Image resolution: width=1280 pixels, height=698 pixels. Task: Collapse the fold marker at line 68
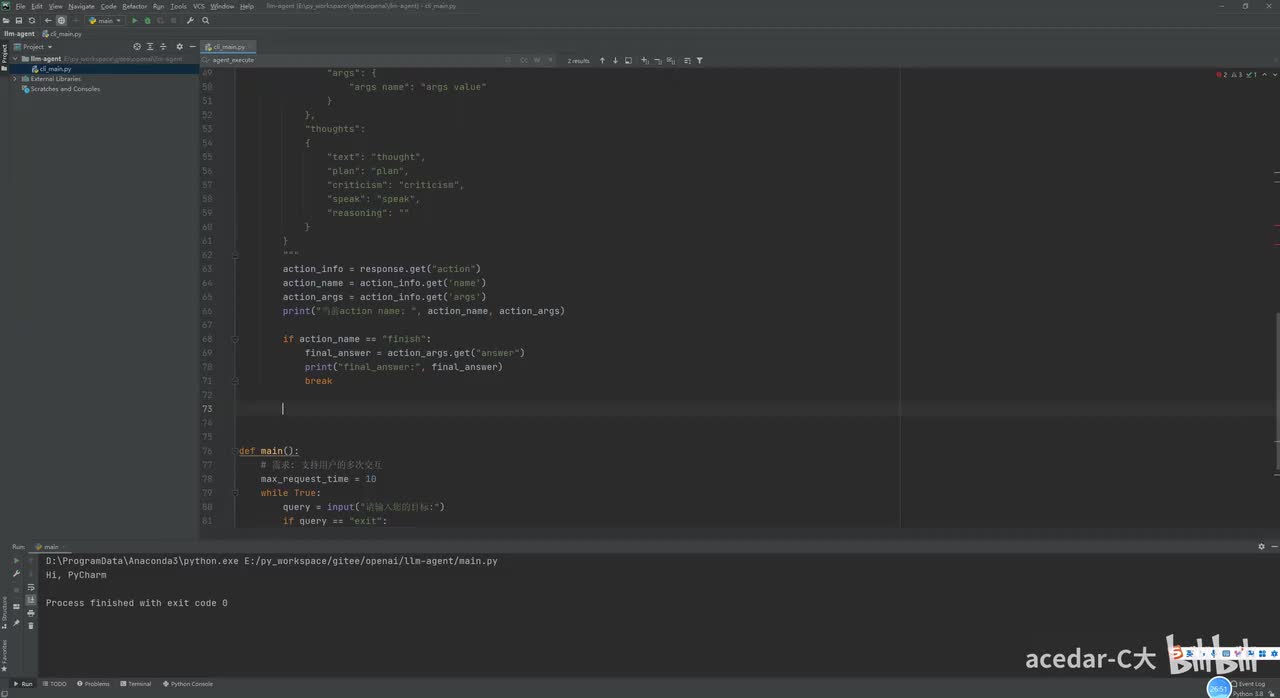(236, 339)
